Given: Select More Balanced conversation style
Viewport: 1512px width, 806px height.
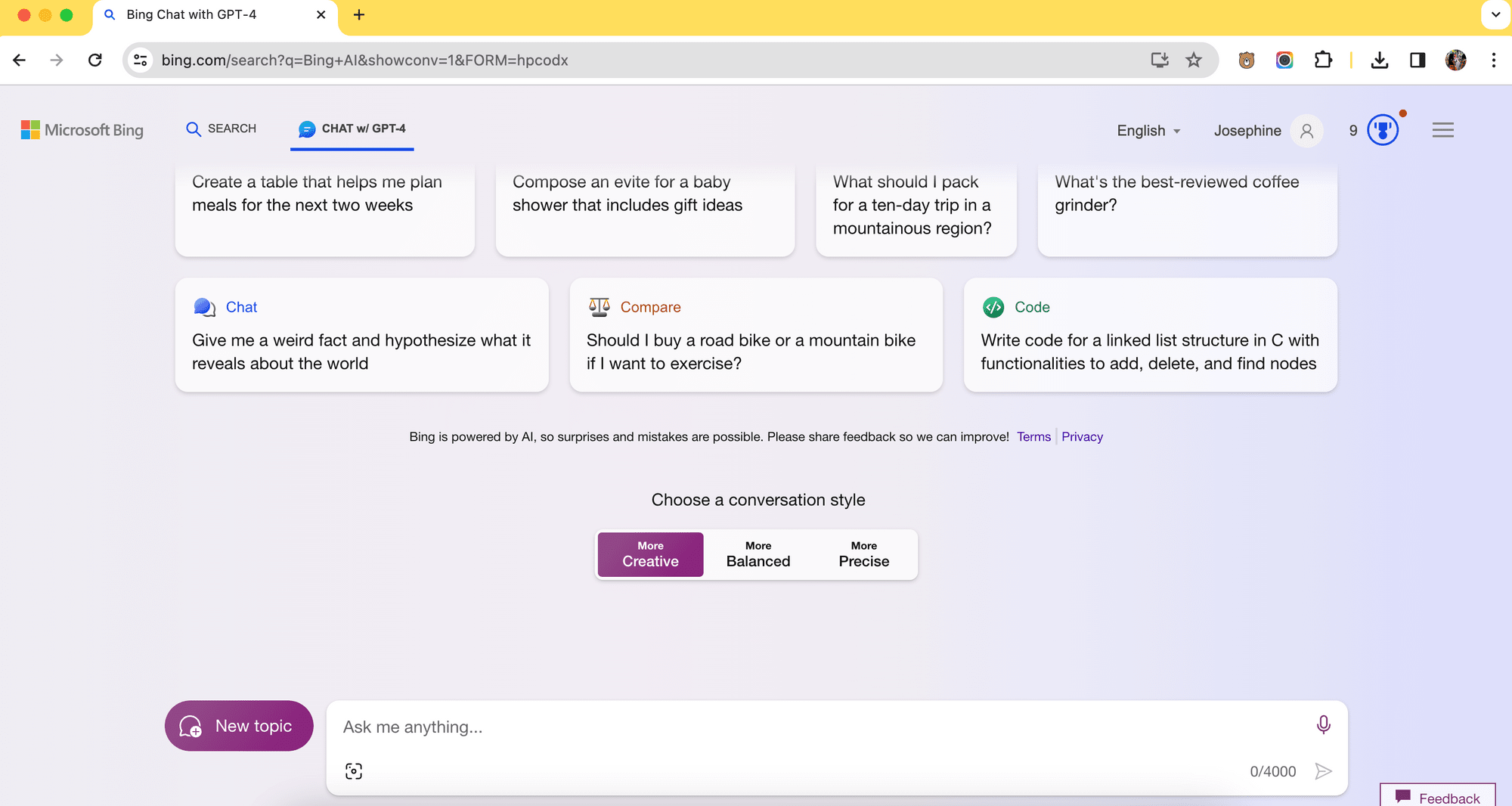Looking at the screenshot, I should pyautogui.click(x=758, y=554).
